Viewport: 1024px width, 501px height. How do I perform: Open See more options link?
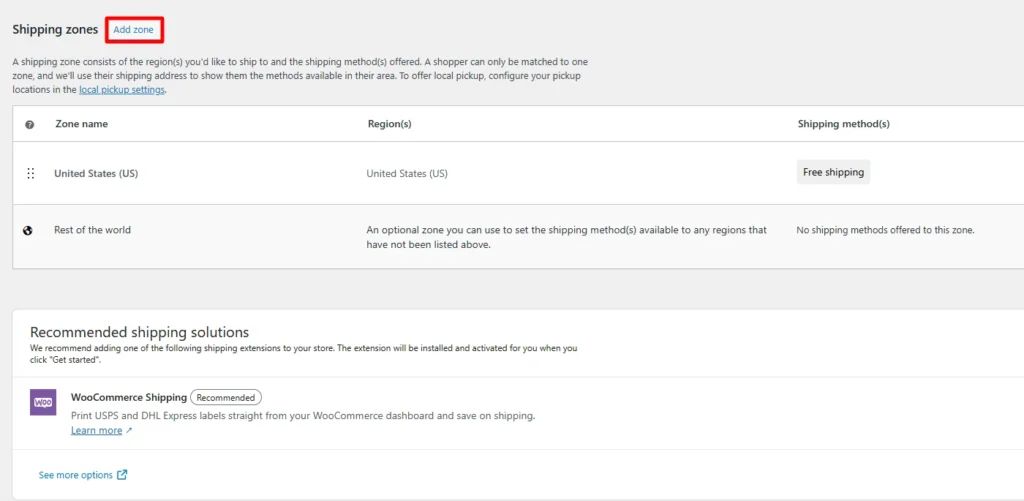(x=76, y=475)
